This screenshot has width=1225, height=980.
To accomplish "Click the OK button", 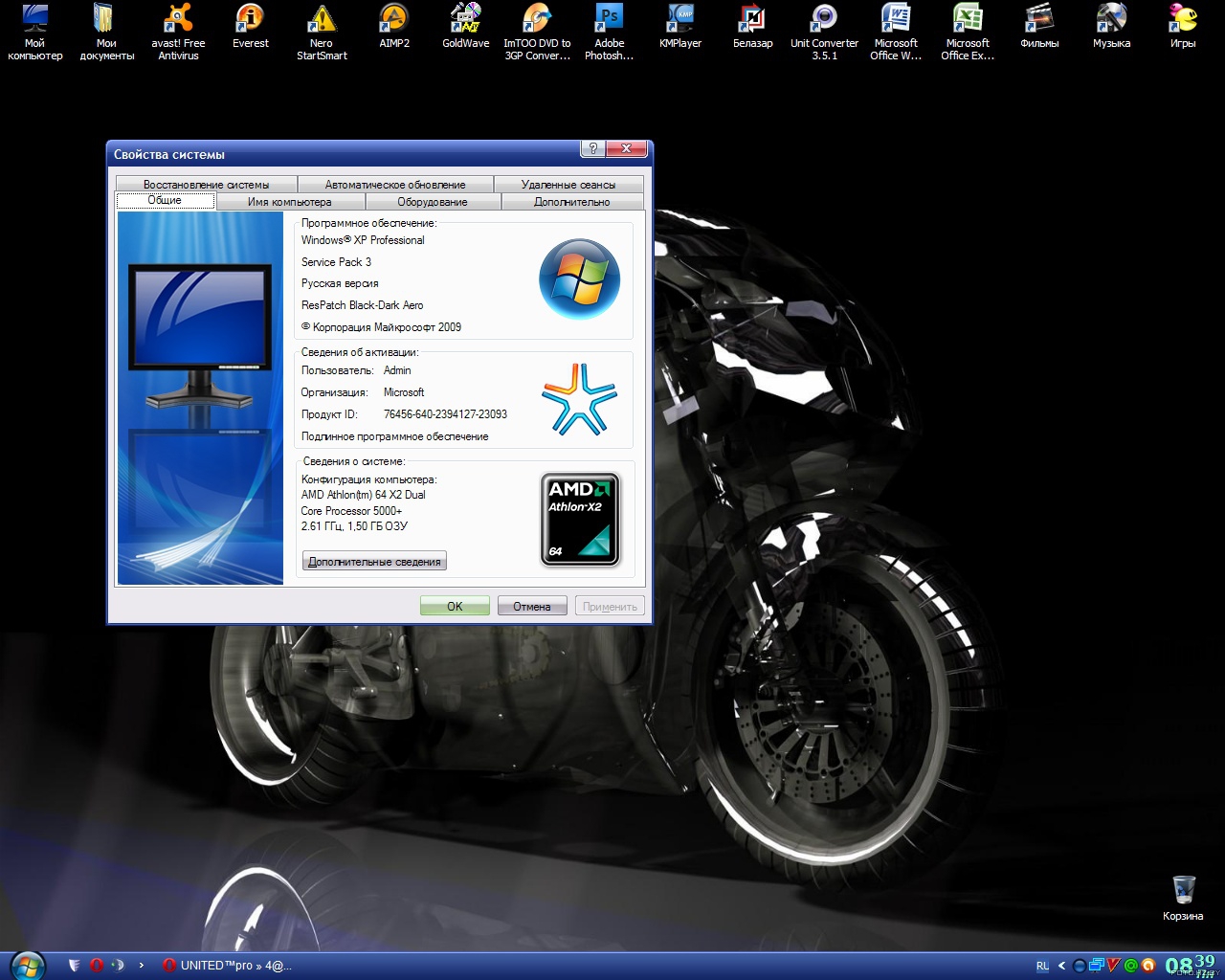I will click(x=455, y=606).
